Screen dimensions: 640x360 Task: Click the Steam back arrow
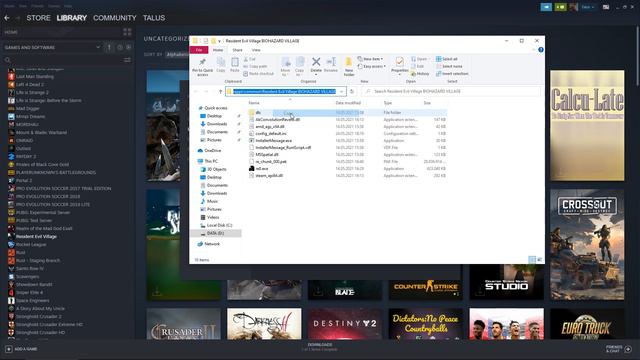coord(7,18)
